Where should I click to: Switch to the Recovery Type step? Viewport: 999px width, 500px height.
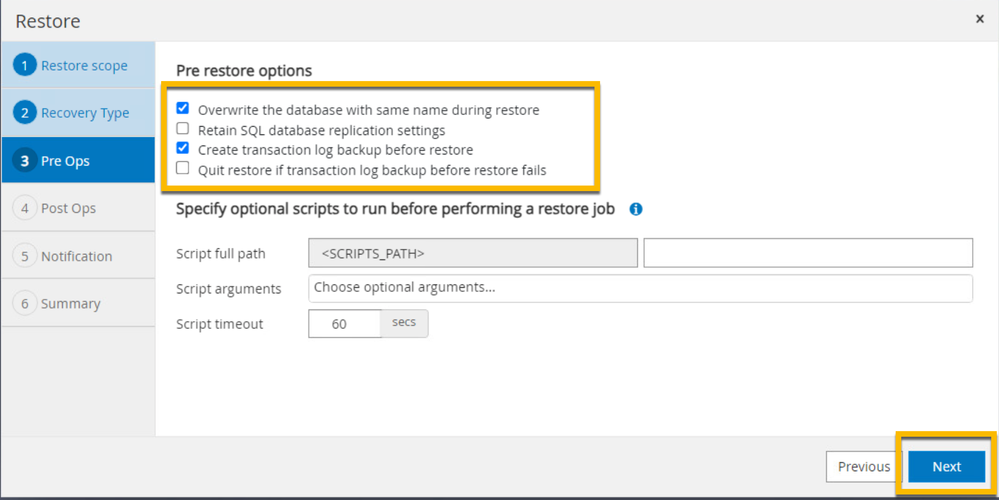point(85,113)
